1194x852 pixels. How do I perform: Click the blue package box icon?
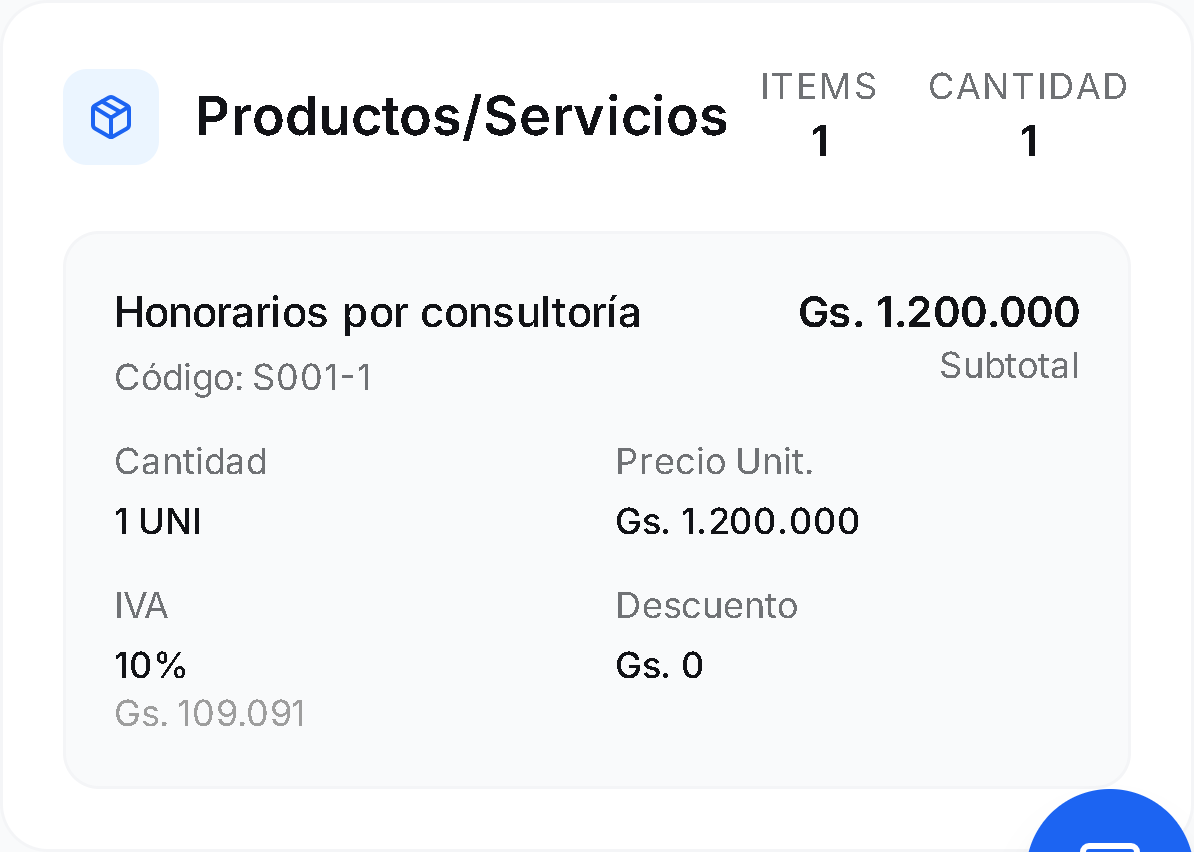[111, 118]
